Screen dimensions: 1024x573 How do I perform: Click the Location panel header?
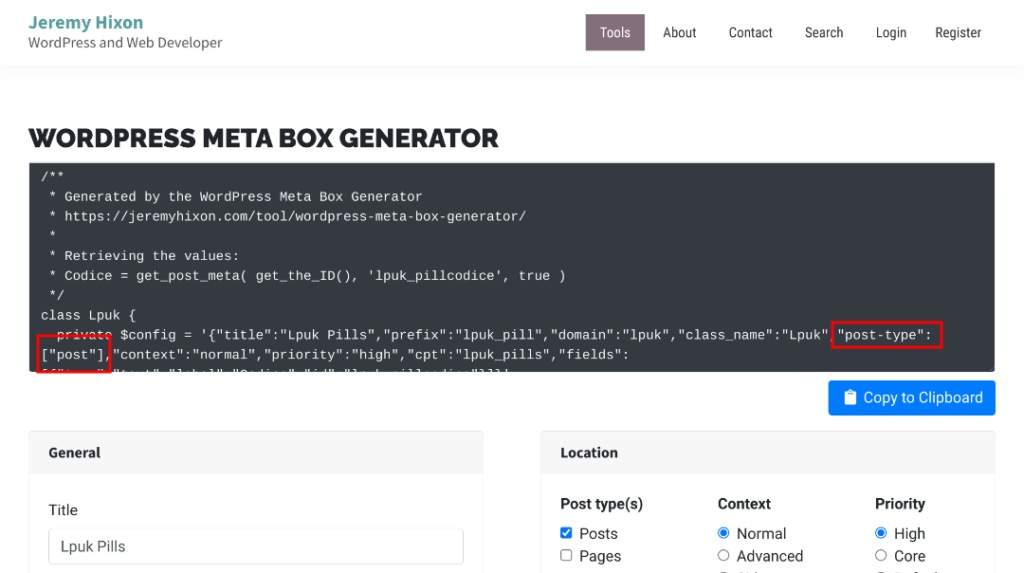(767, 453)
